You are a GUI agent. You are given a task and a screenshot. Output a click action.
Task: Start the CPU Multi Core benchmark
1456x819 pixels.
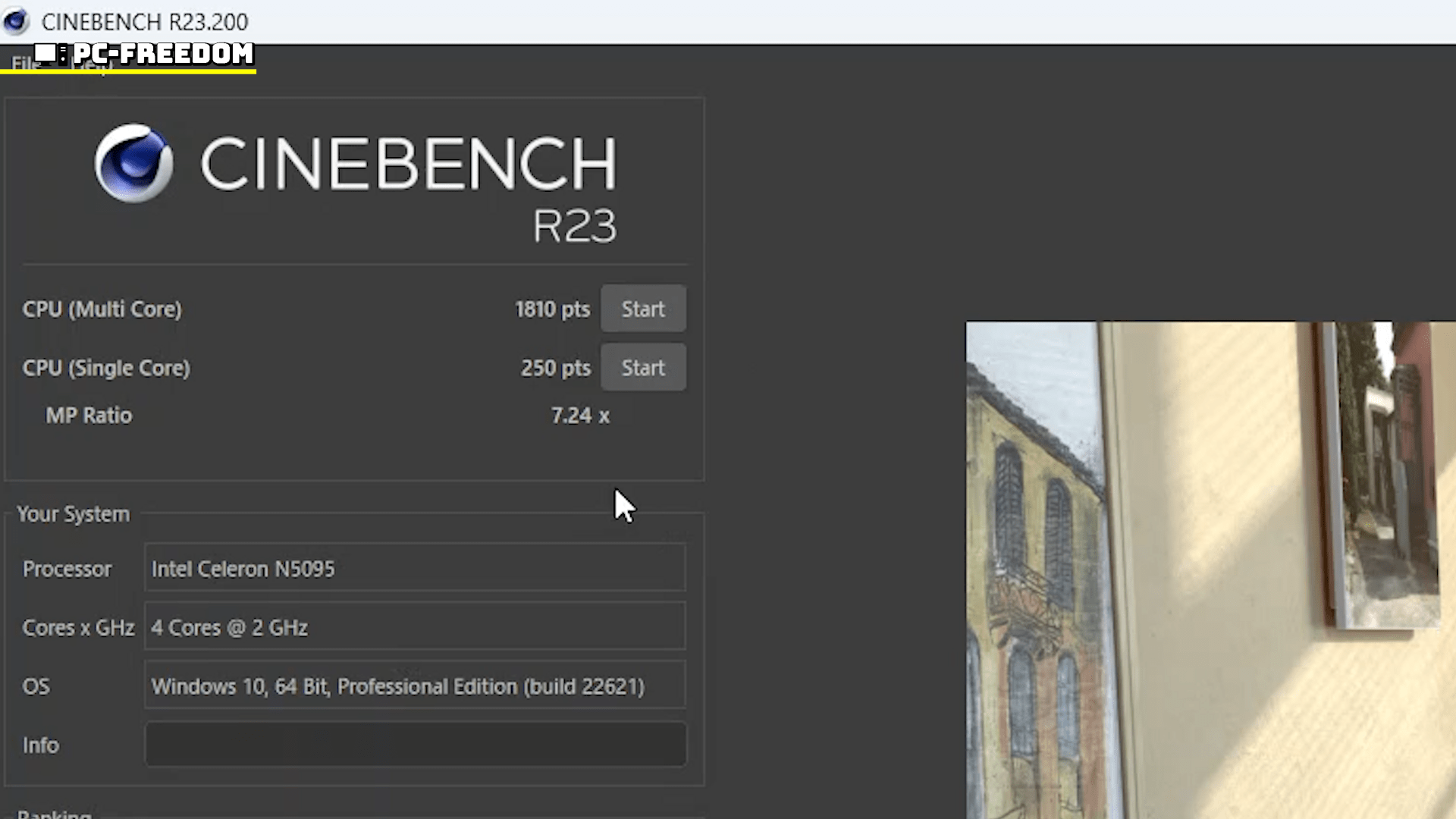[643, 309]
